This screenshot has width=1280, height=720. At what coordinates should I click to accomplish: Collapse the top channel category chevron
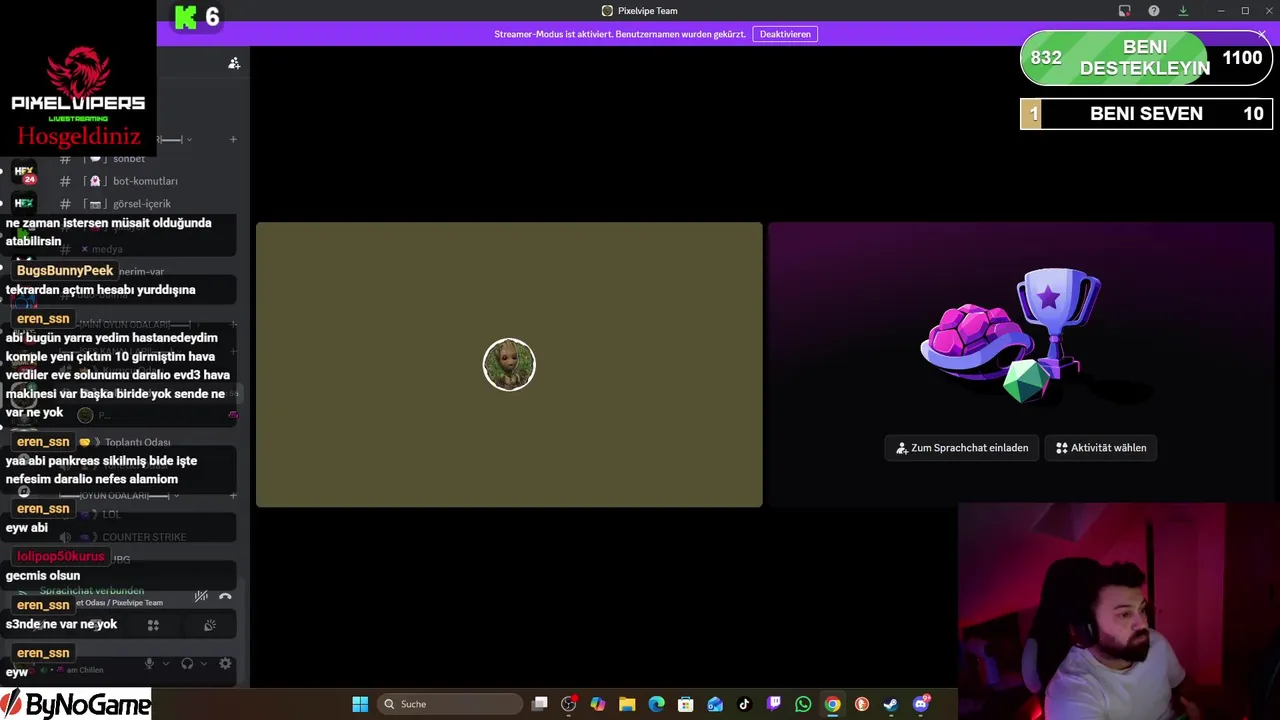[189, 140]
